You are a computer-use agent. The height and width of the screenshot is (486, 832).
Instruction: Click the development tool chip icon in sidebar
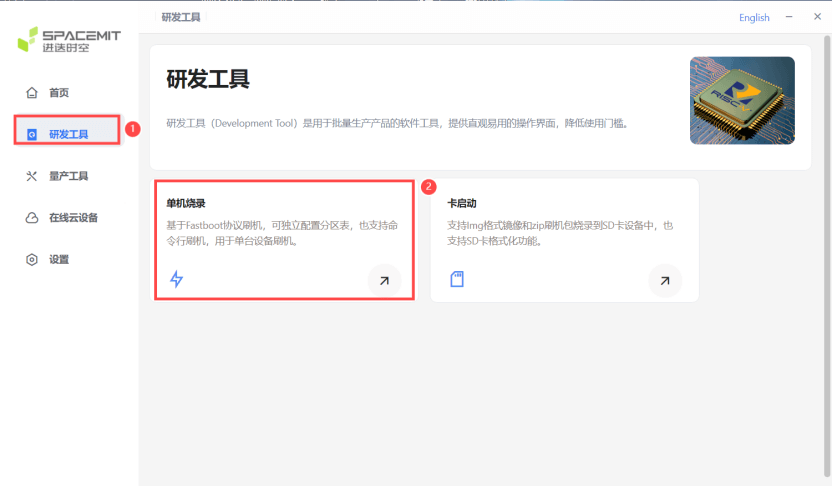pos(32,134)
